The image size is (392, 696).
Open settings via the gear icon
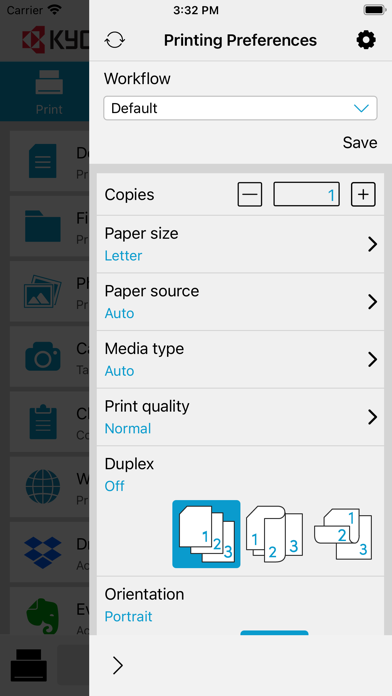(x=366, y=40)
